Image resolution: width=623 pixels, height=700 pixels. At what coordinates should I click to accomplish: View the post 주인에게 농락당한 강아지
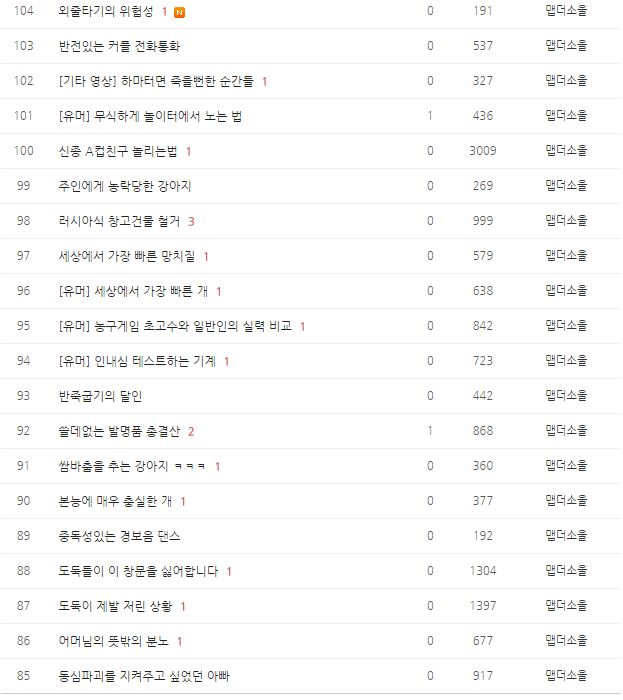click(x=125, y=186)
